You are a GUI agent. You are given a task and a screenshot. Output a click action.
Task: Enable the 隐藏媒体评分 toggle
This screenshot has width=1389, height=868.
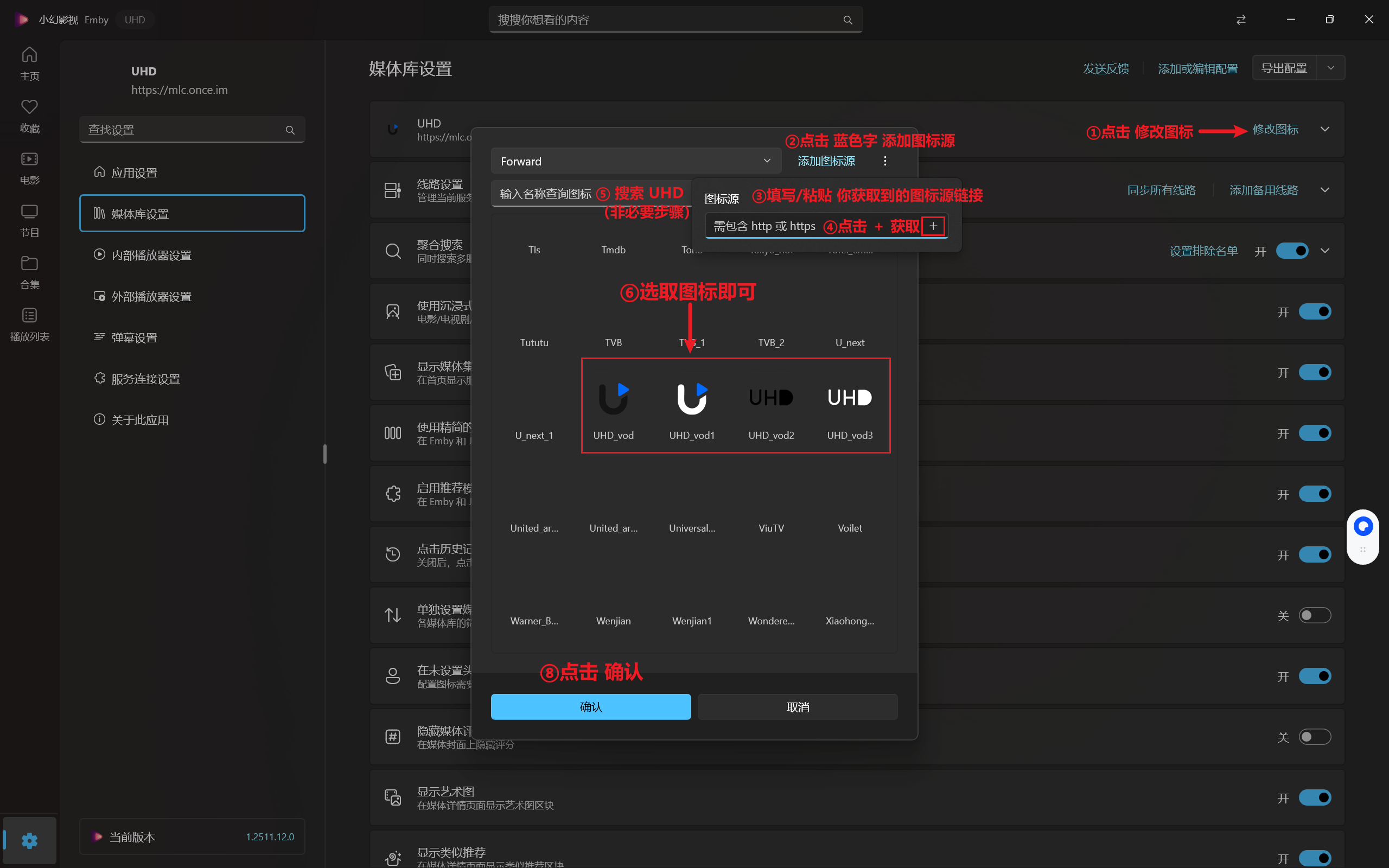[x=1314, y=737]
